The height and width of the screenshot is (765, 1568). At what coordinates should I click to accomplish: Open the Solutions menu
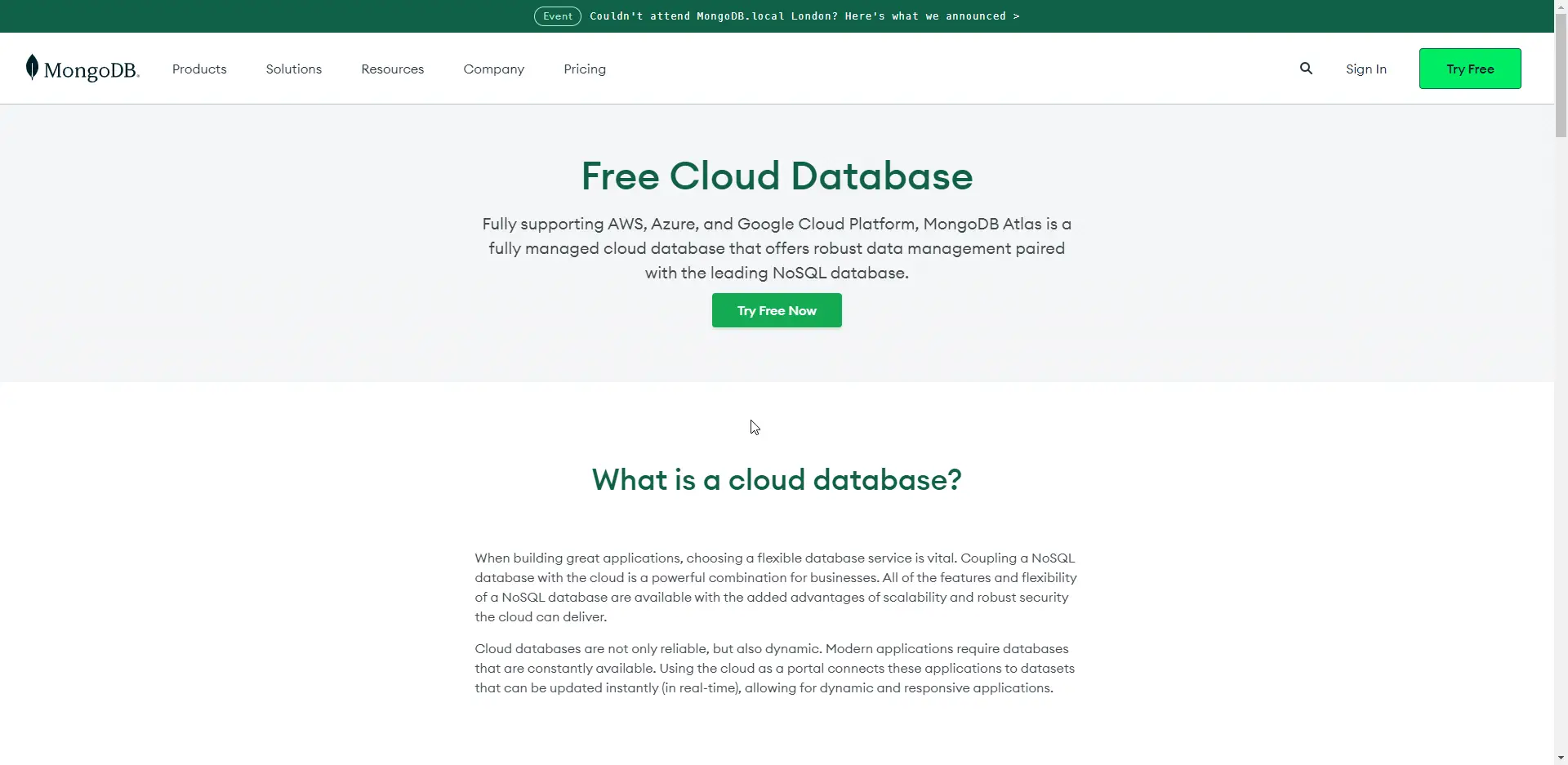[294, 69]
